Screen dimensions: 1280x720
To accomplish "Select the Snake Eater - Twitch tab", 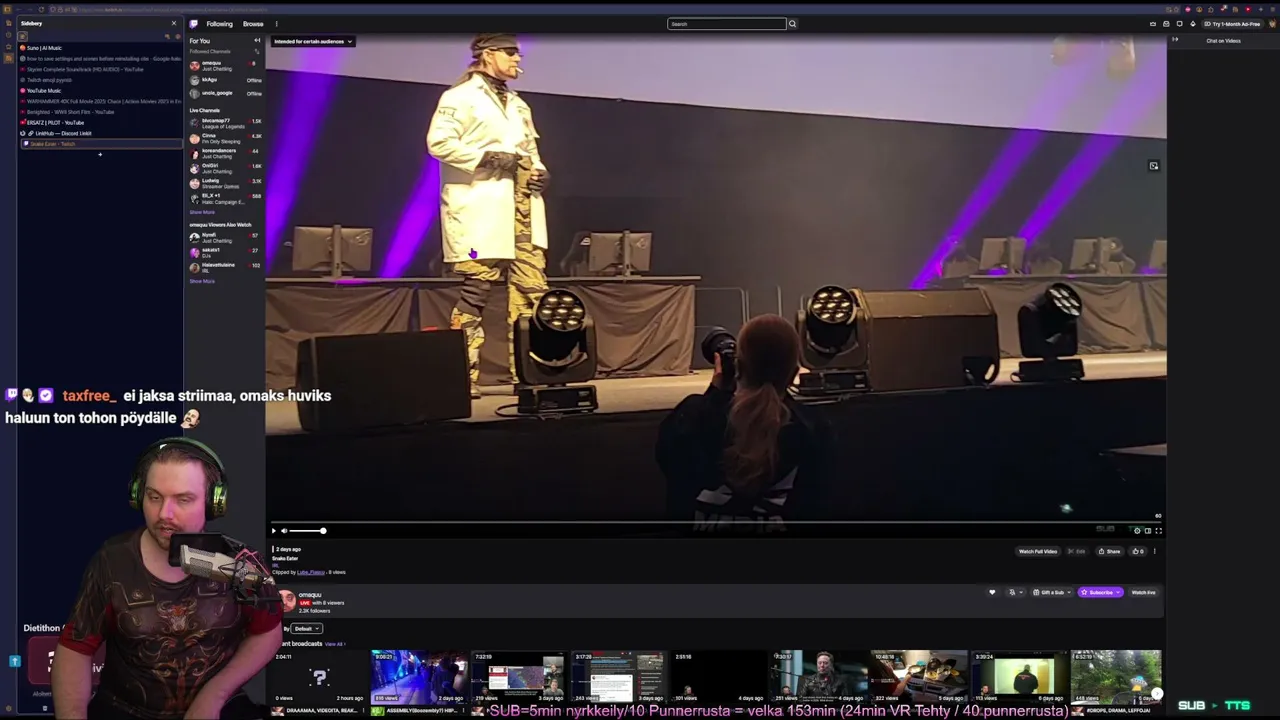I will [100, 144].
